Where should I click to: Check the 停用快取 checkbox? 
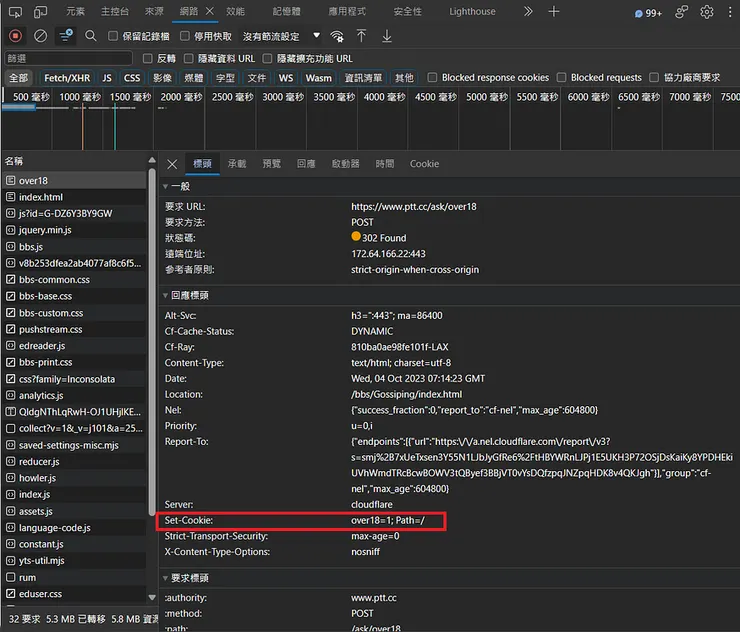click(x=182, y=36)
